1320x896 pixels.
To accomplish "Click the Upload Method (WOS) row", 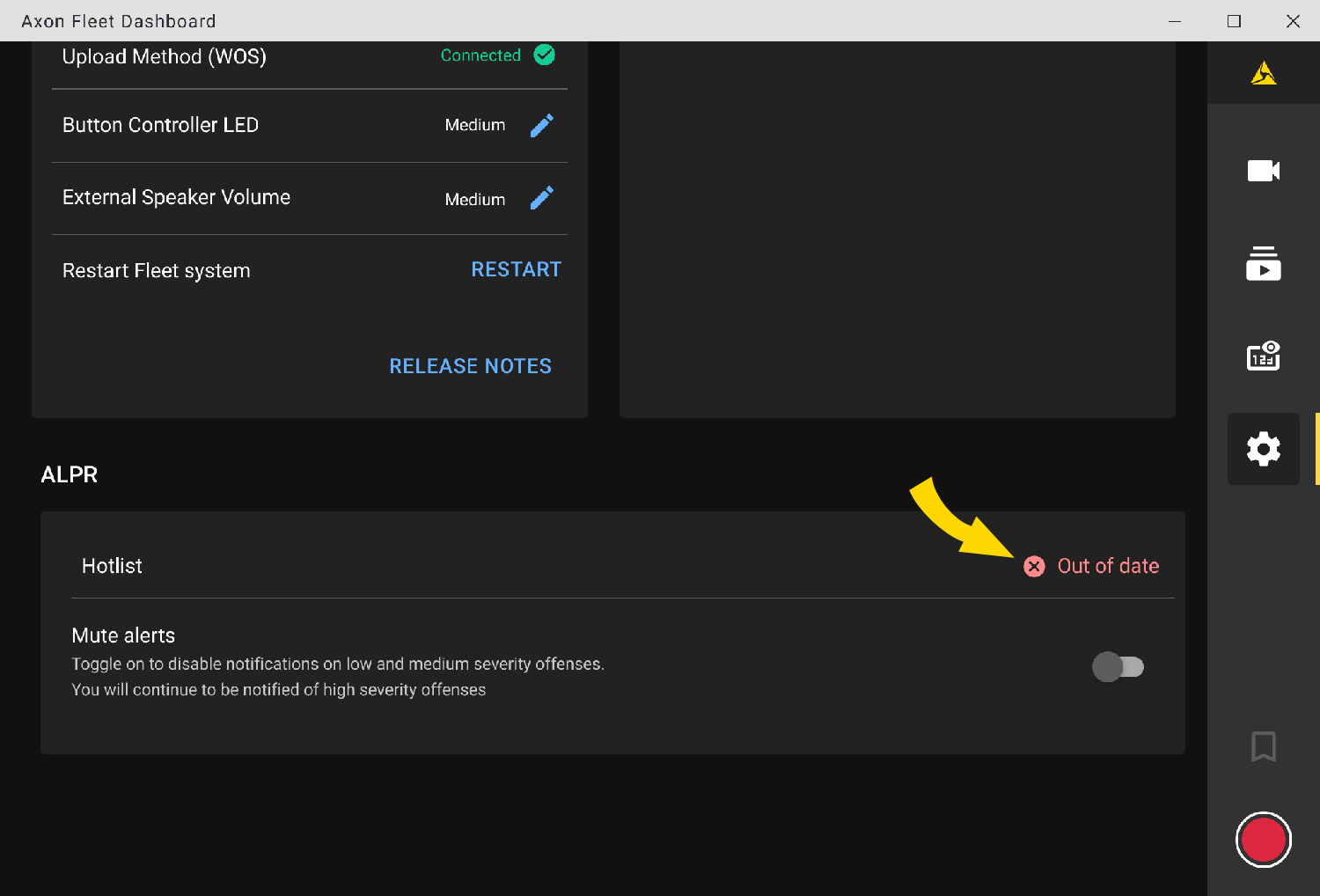I will (164, 55).
